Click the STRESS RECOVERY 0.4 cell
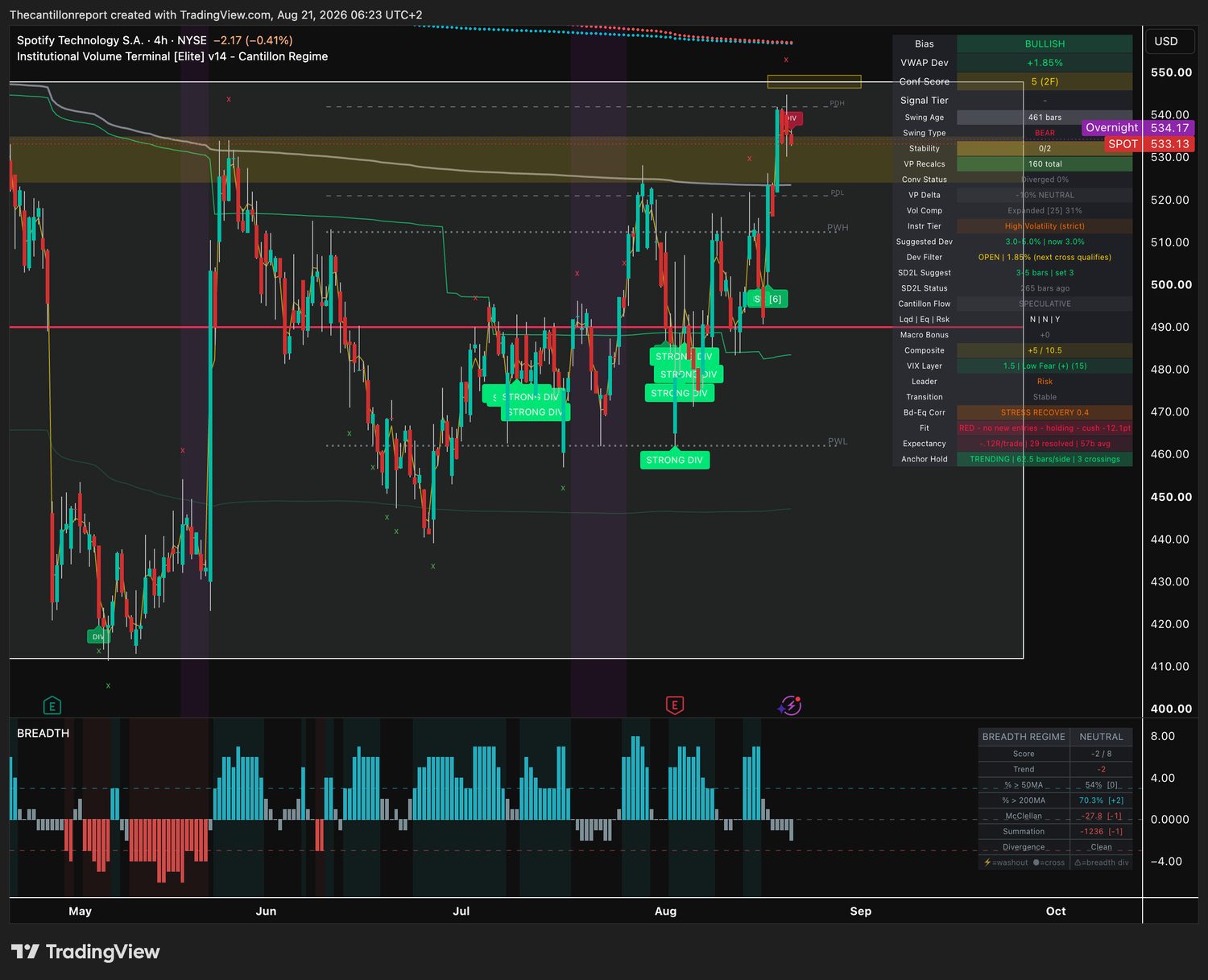This screenshot has width=1208, height=980. click(1045, 412)
